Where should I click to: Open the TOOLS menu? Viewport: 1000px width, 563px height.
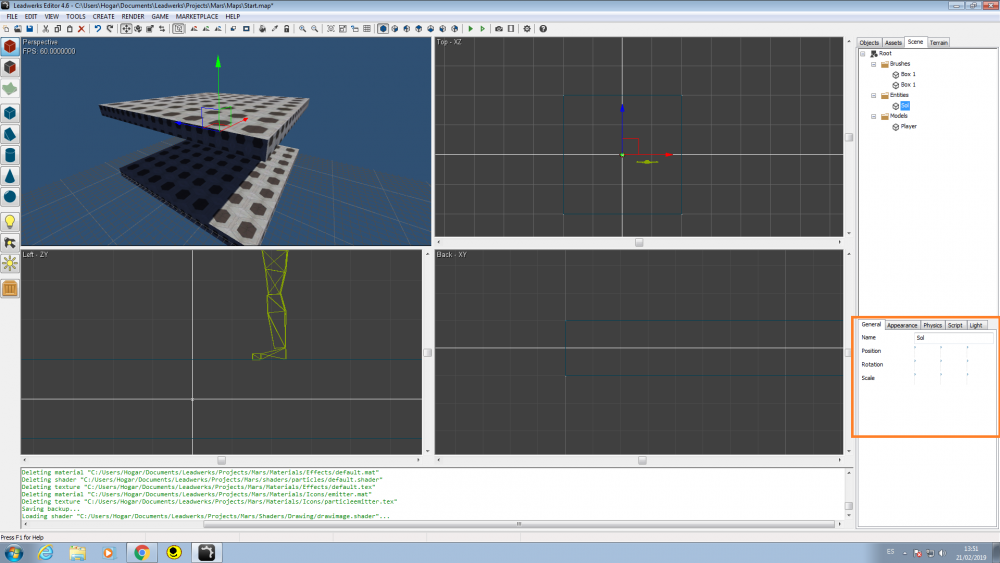tap(75, 17)
